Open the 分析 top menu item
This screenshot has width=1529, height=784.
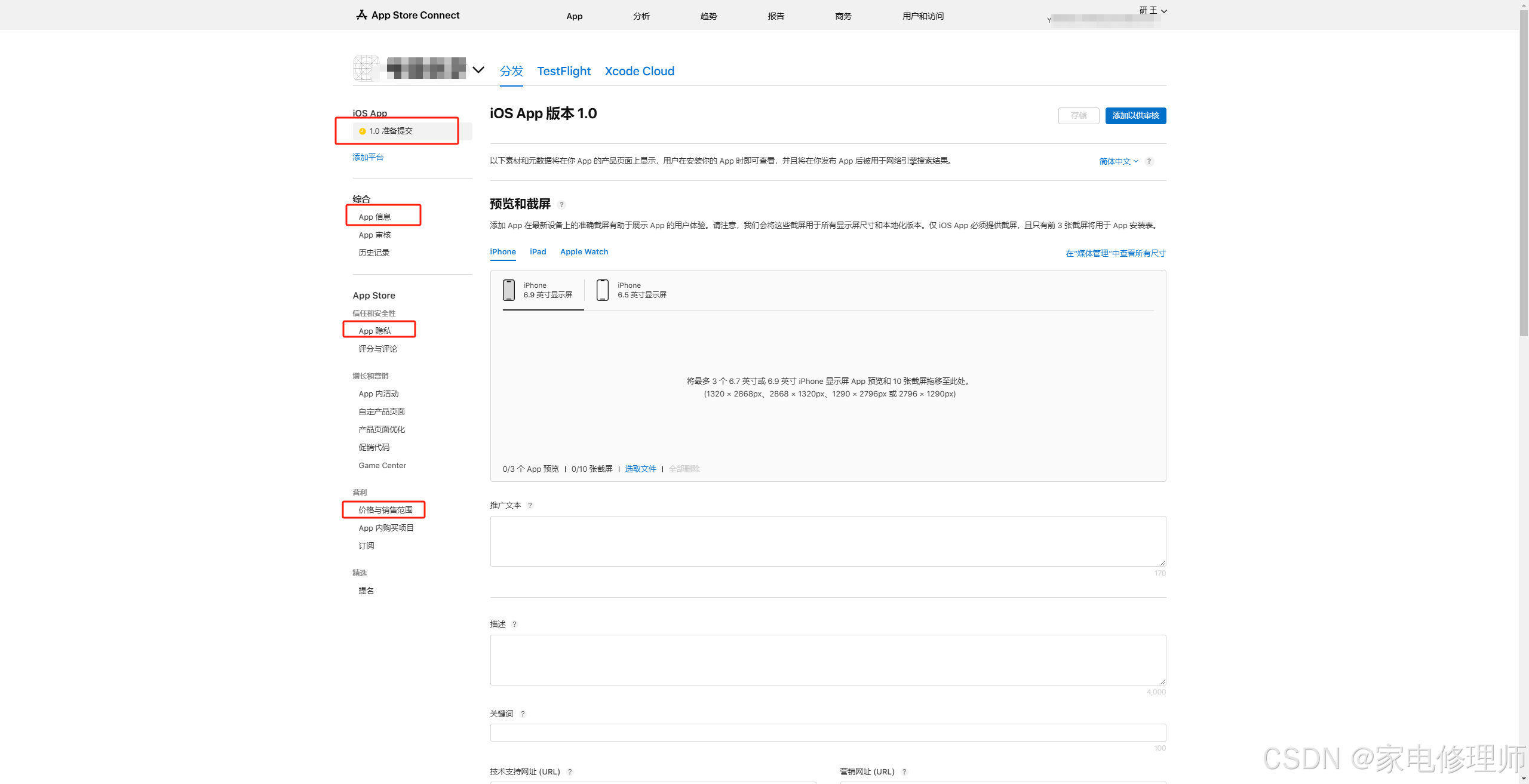[x=641, y=16]
